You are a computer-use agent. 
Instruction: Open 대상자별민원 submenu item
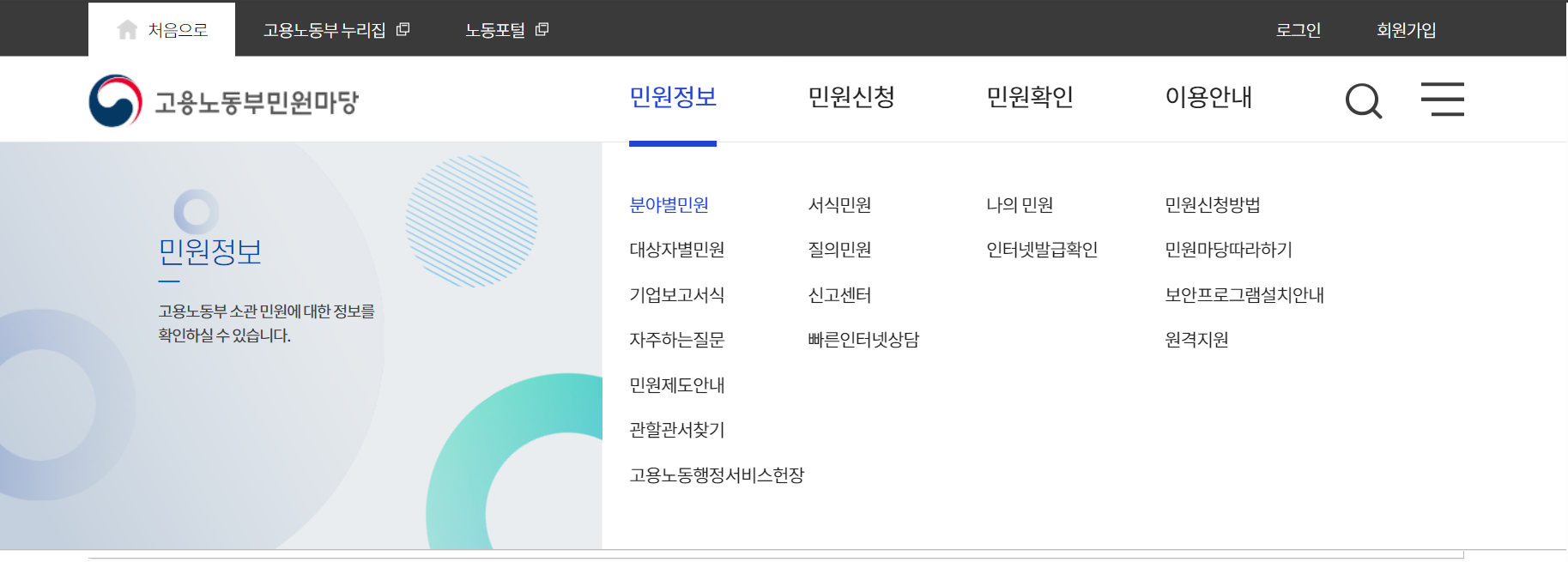click(x=677, y=250)
